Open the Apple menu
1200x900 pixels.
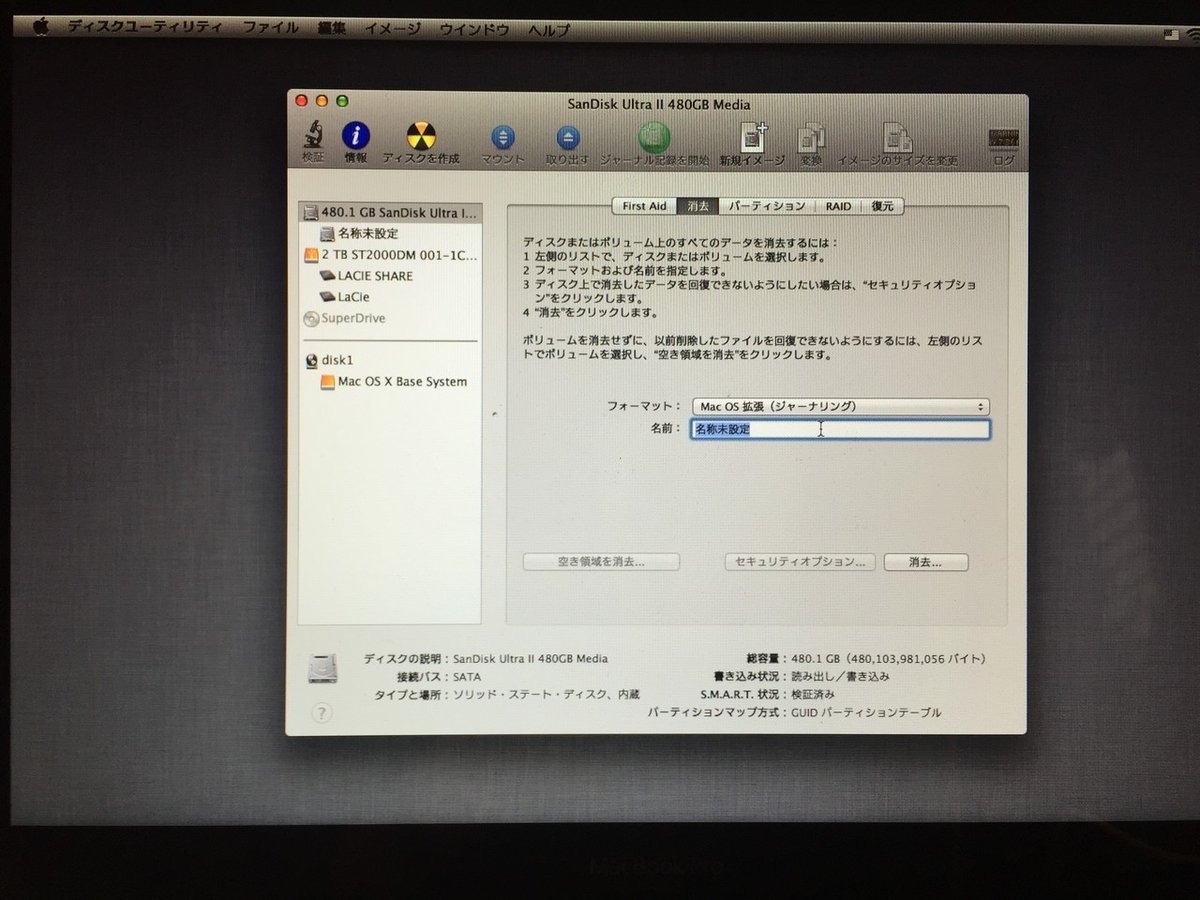41,28
